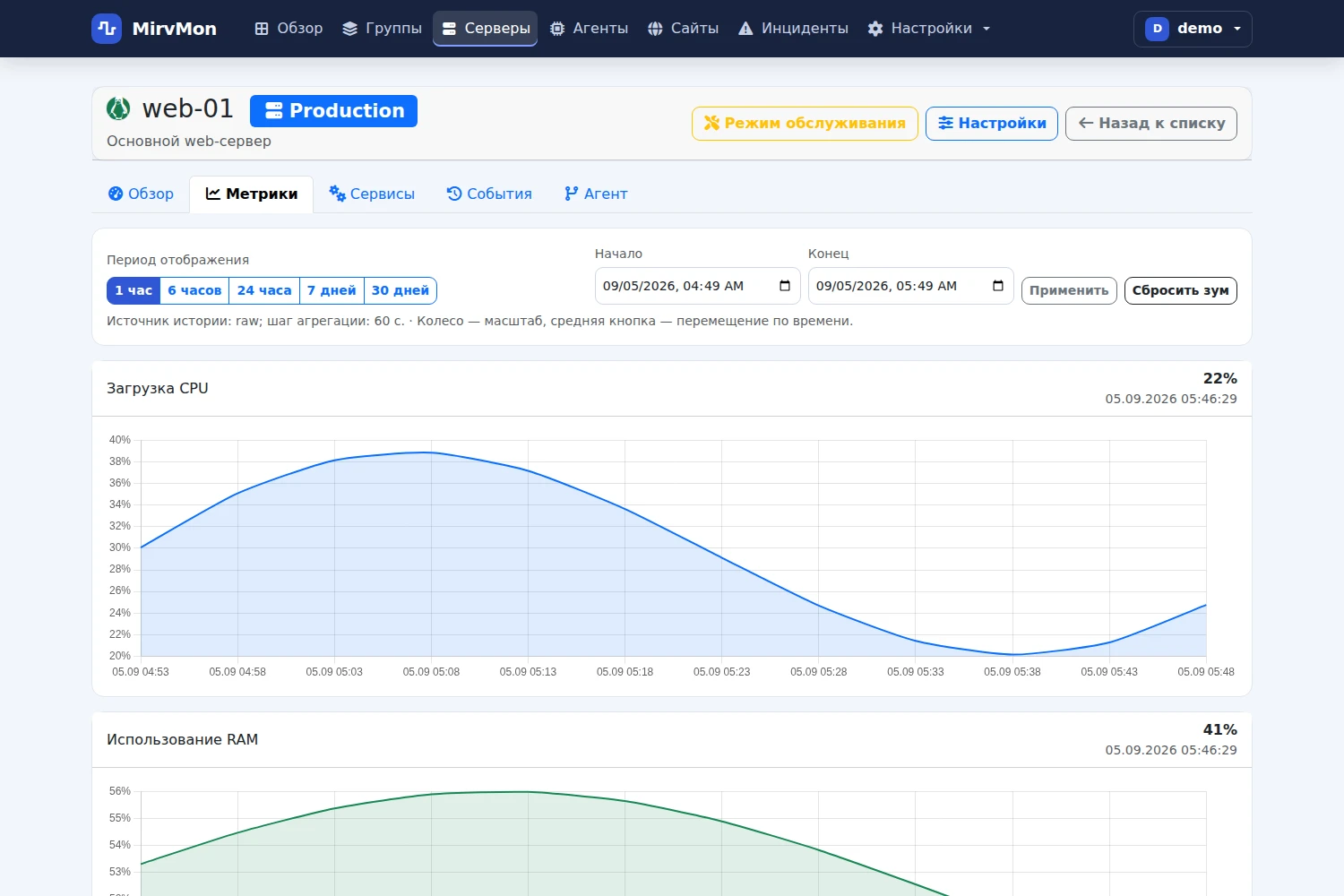1344x896 pixels.
Task: Navigate to Сайты
Action: (683, 29)
